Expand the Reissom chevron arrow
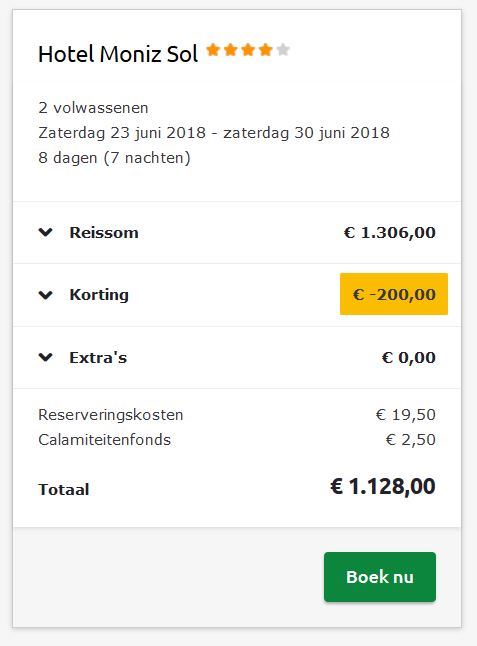Viewport: 477px width, 646px height. (x=46, y=232)
